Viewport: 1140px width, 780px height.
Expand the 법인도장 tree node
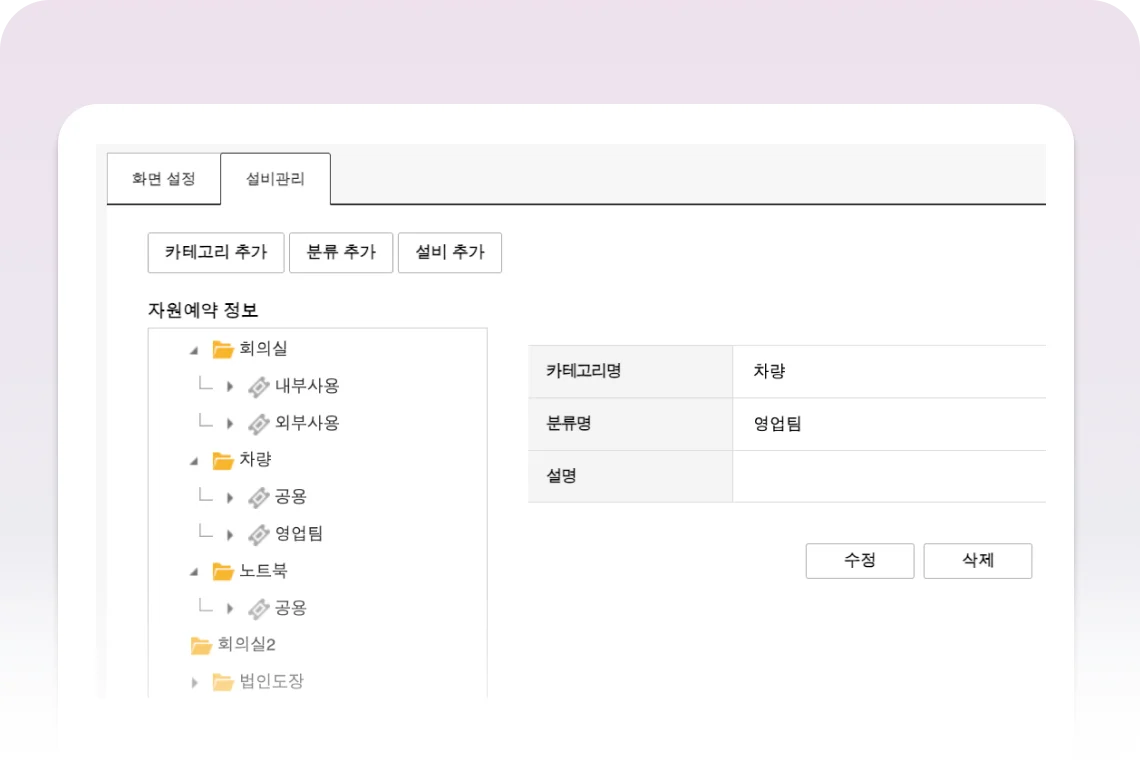(x=194, y=683)
